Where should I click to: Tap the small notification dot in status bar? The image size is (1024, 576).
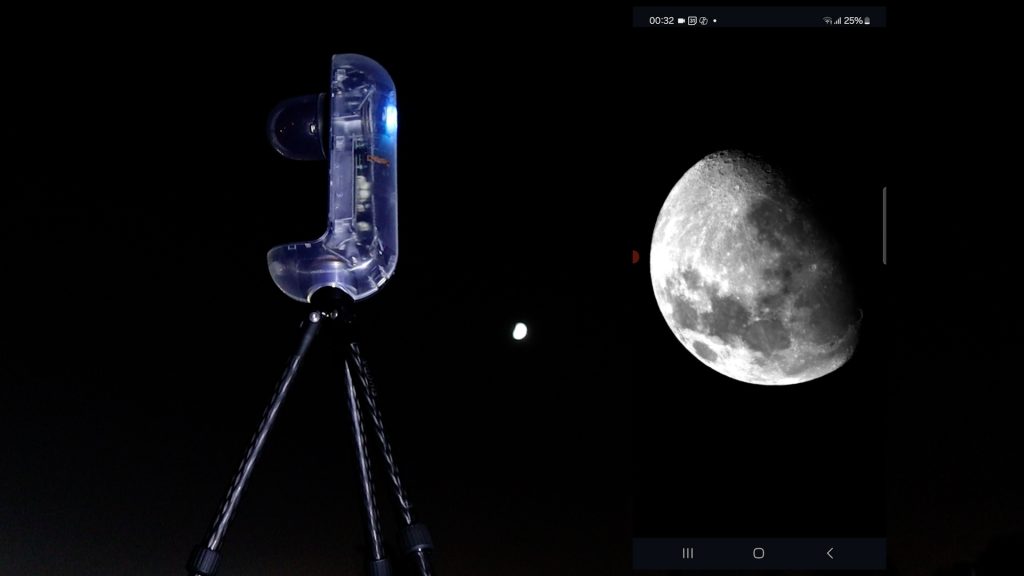pos(714,20)
